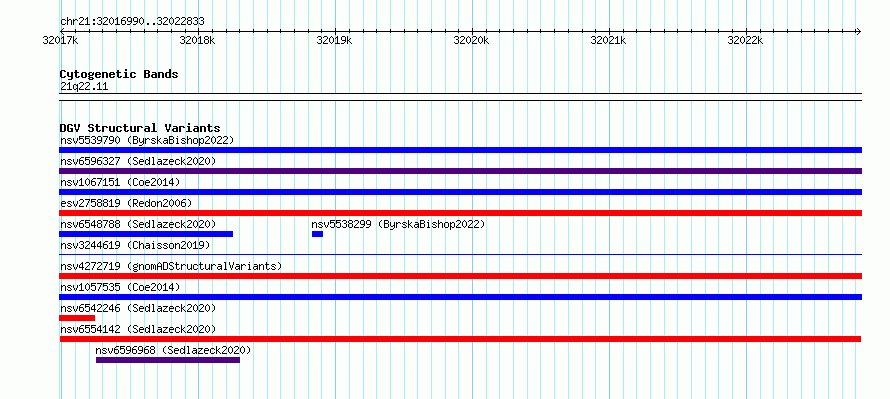Click the chr21:32016990..32022833 coordinates text
The image size is (890, 399).
click(132, 22)
